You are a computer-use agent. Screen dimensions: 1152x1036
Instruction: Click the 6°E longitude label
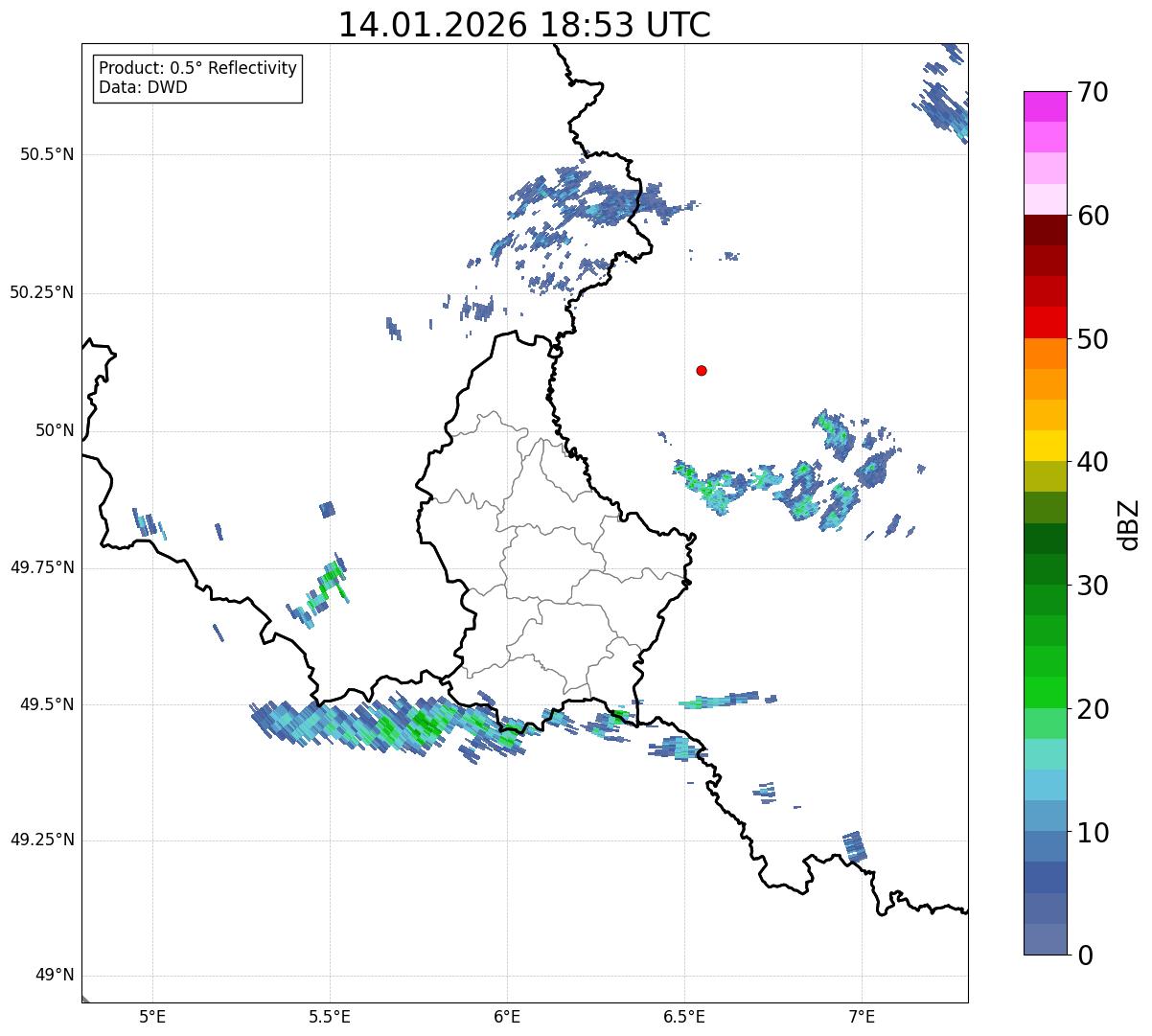click(x=507, y=1017)
